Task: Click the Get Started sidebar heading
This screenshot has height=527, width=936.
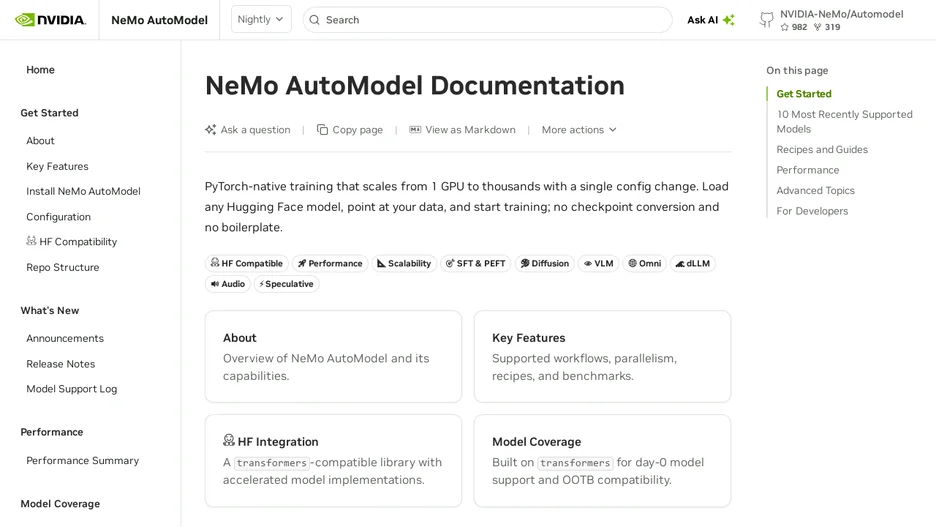Action: [x=50, y=113]
